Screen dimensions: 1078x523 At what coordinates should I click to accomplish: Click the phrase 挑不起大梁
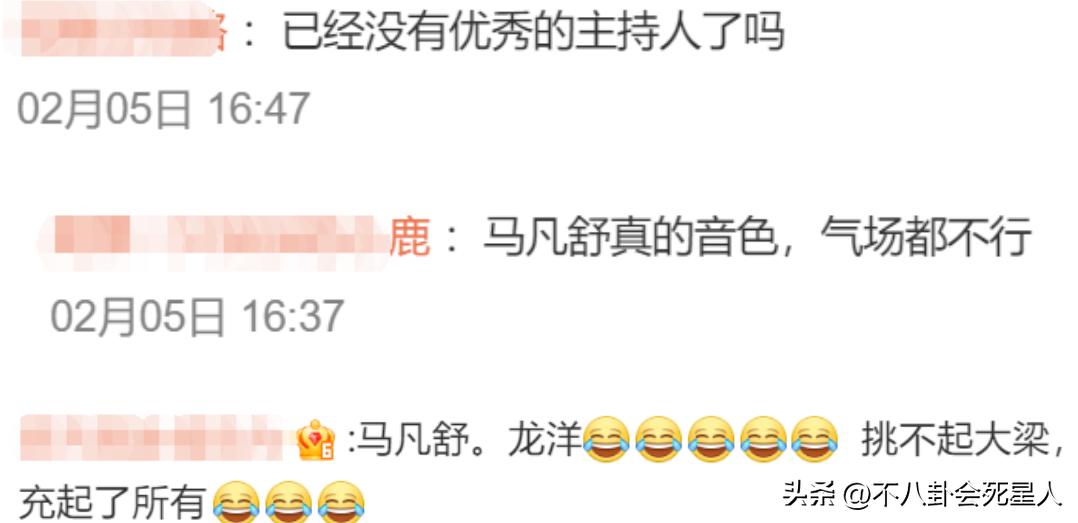coord(956,437)
